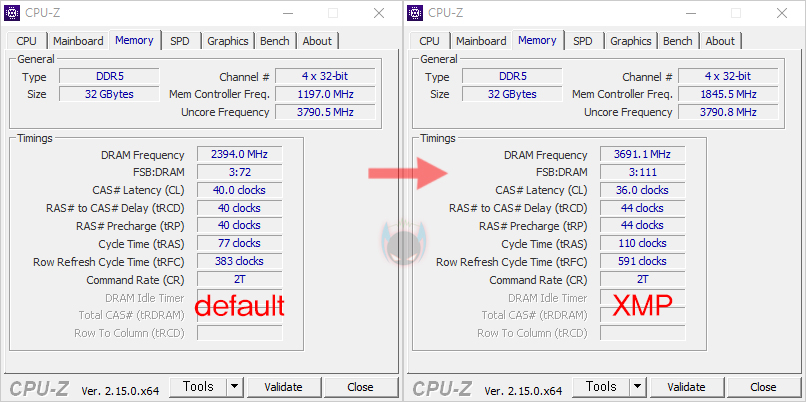
Task: Minimize the left CPU-Z window
Action: pyautogui.click(x=287, y=13)
